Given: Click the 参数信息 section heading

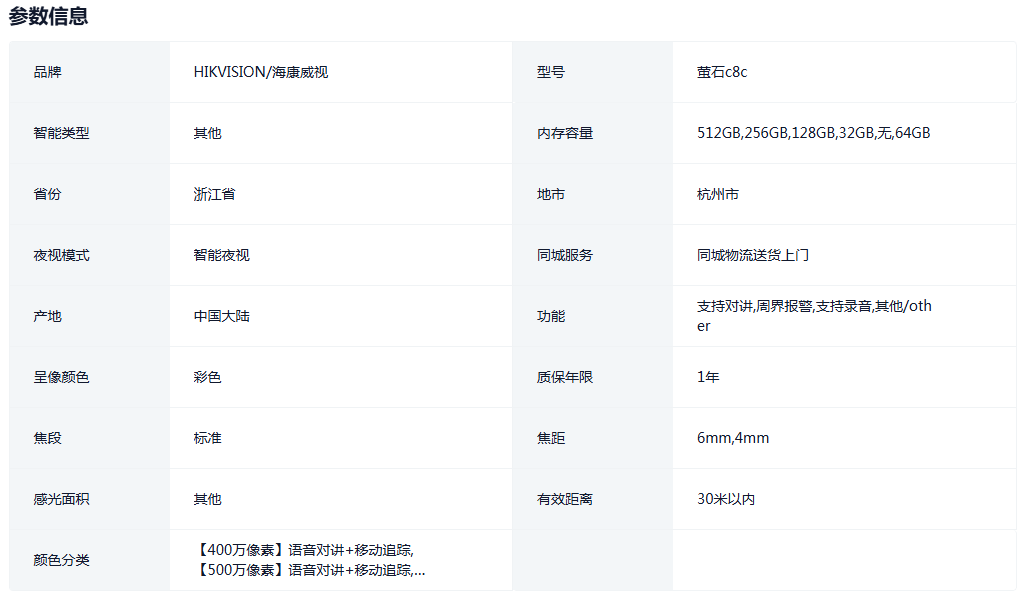Looking at the screenshot, I should pyautogui.click(x=48, y=16).
